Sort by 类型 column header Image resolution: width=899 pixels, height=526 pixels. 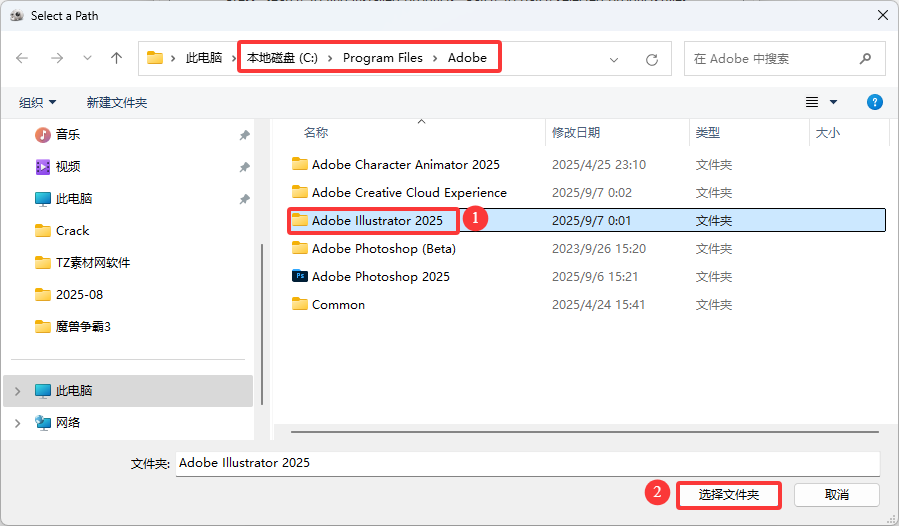(x=708, y=133)
